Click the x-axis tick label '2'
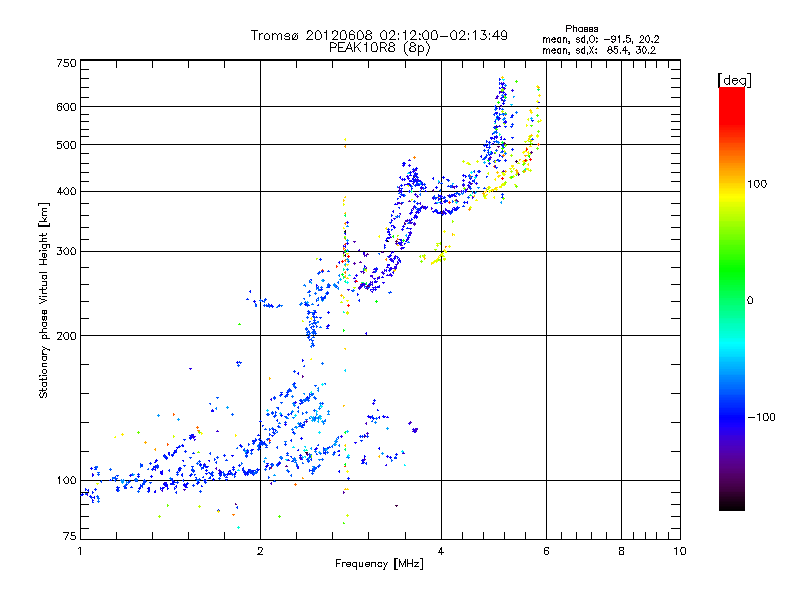Screen dimensions: 800x600 260,551
